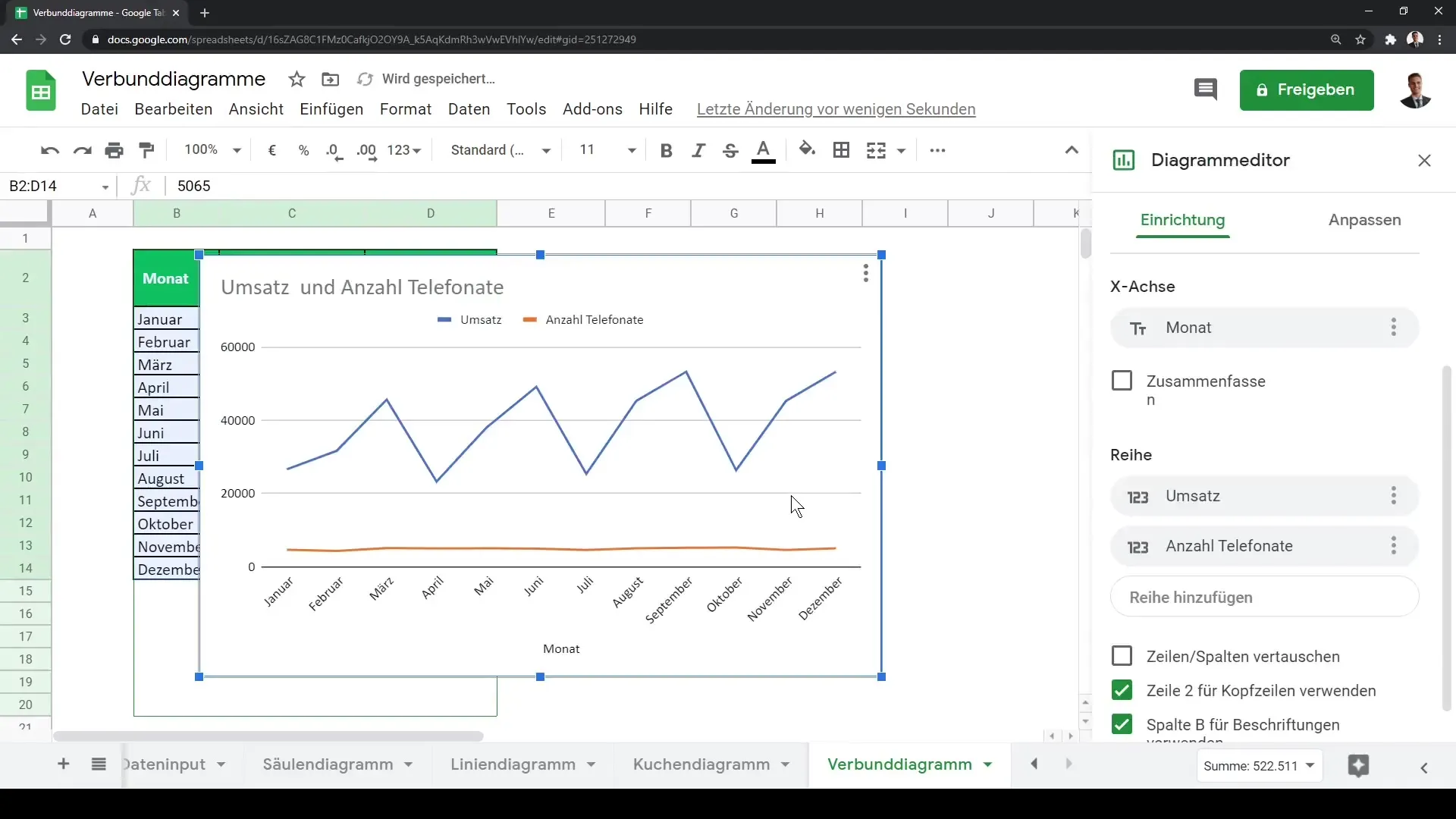Viewport: 1456px width, 819px height.
Task: Open the Format menu
Action: pyautogui.click(x=406, y=109)
